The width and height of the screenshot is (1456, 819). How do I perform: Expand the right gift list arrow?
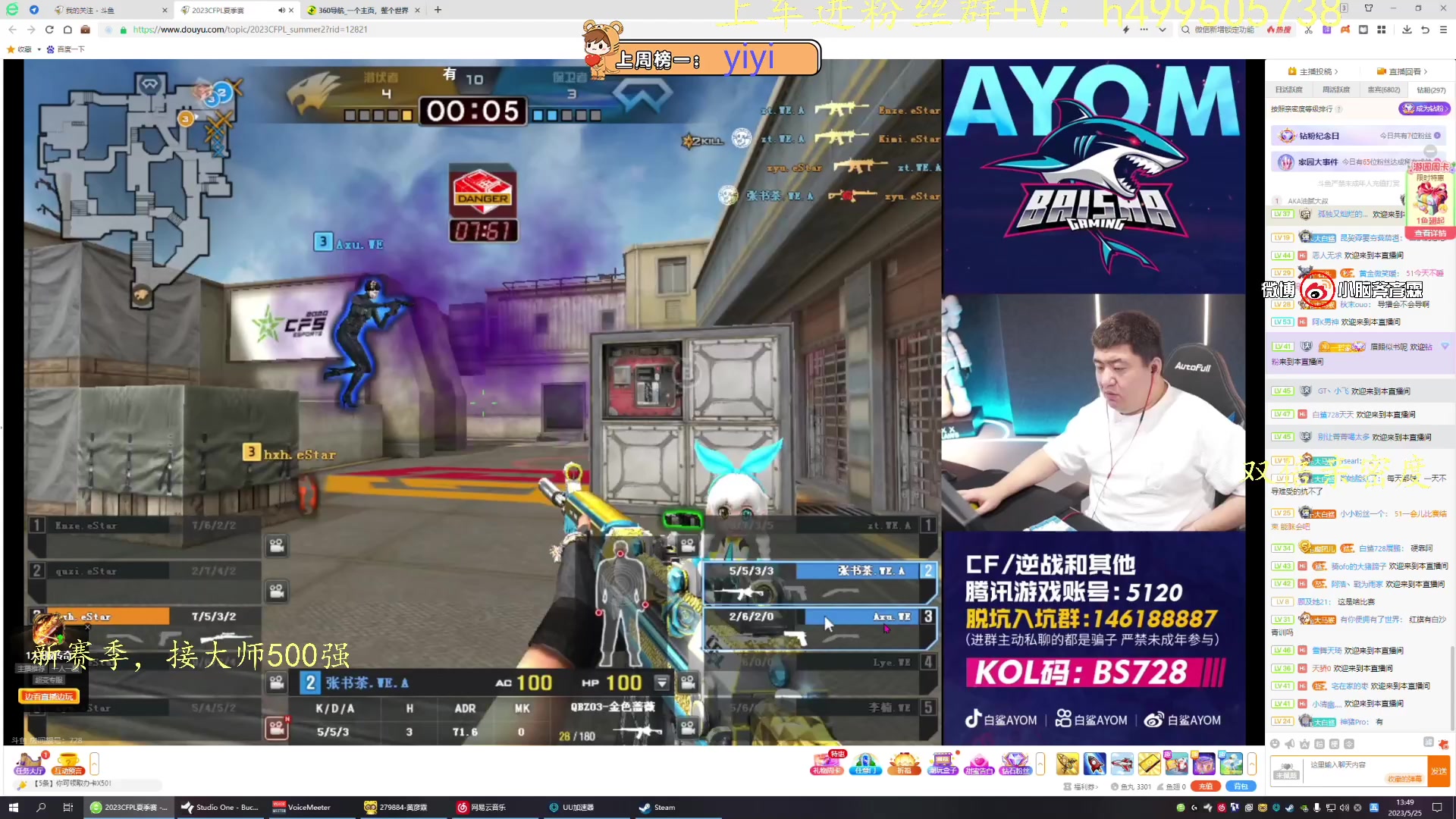1252,764
